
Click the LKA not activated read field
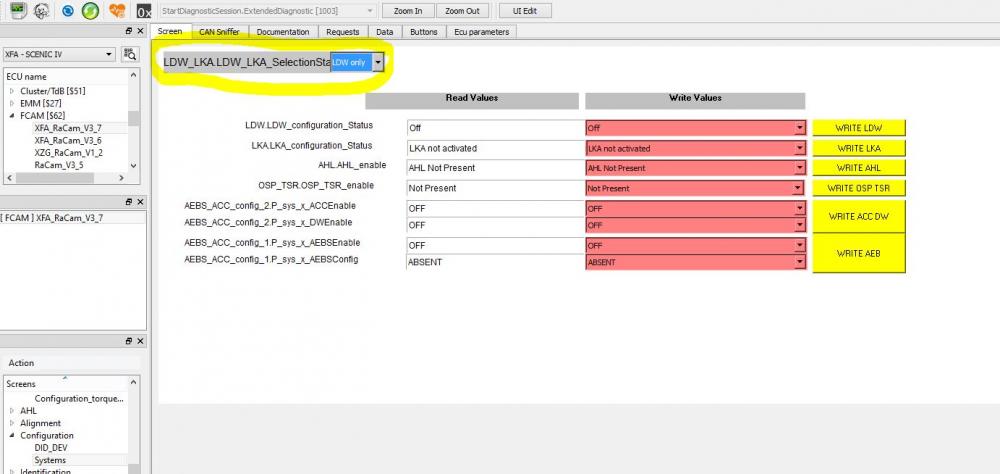click(496, 148)
